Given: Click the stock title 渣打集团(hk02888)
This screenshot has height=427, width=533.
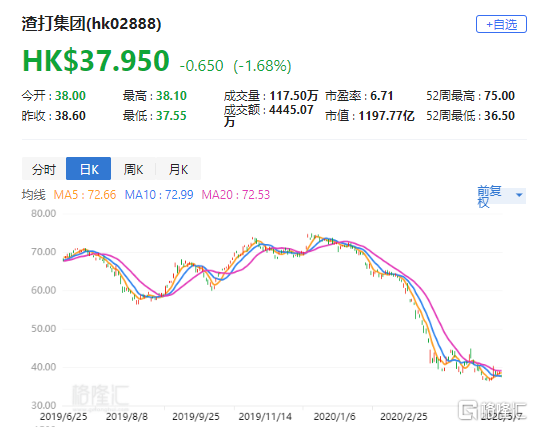Looking at the screenshot, I should click(x=91, y=24).
